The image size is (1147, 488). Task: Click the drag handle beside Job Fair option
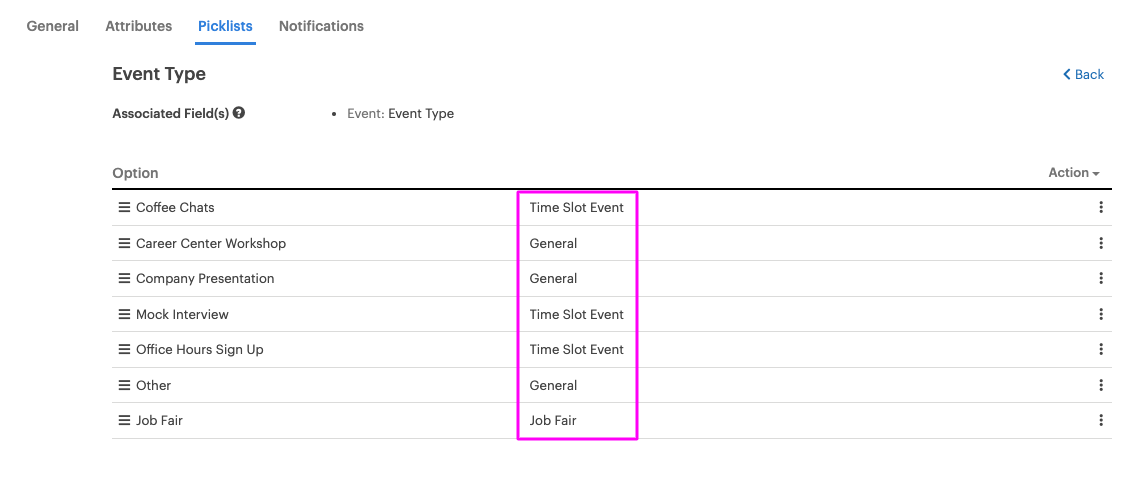click(124, 421)
